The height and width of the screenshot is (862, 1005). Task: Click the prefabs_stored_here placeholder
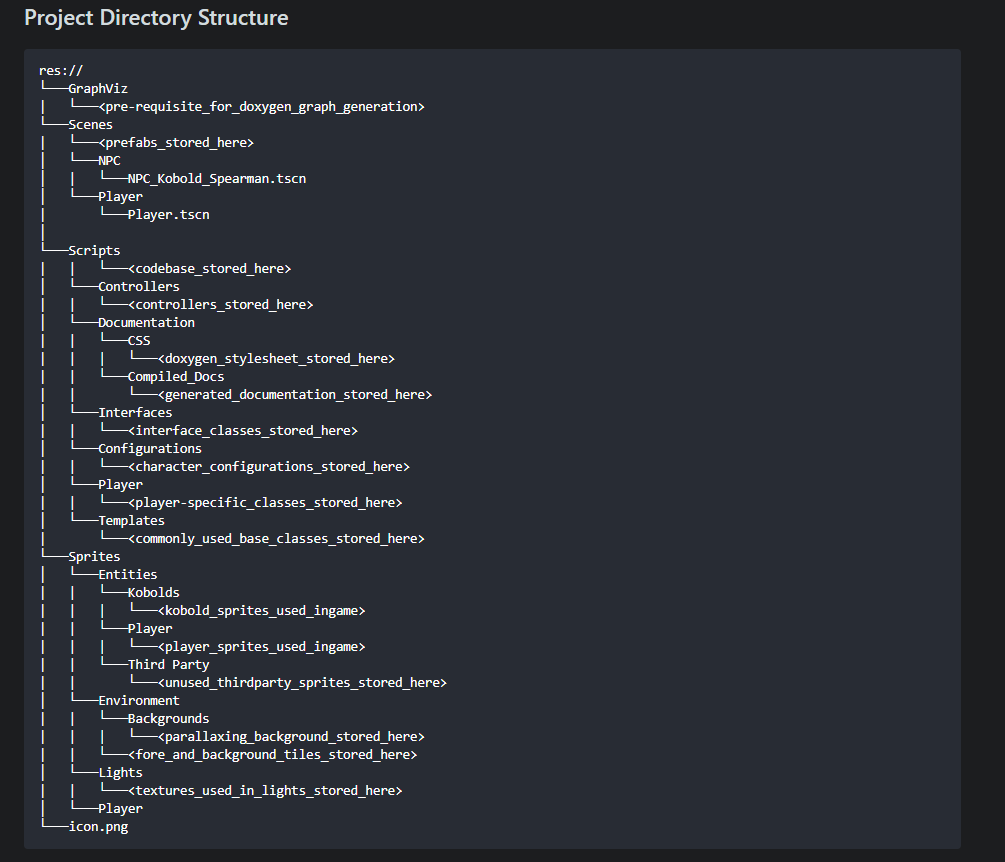(176, 142)
